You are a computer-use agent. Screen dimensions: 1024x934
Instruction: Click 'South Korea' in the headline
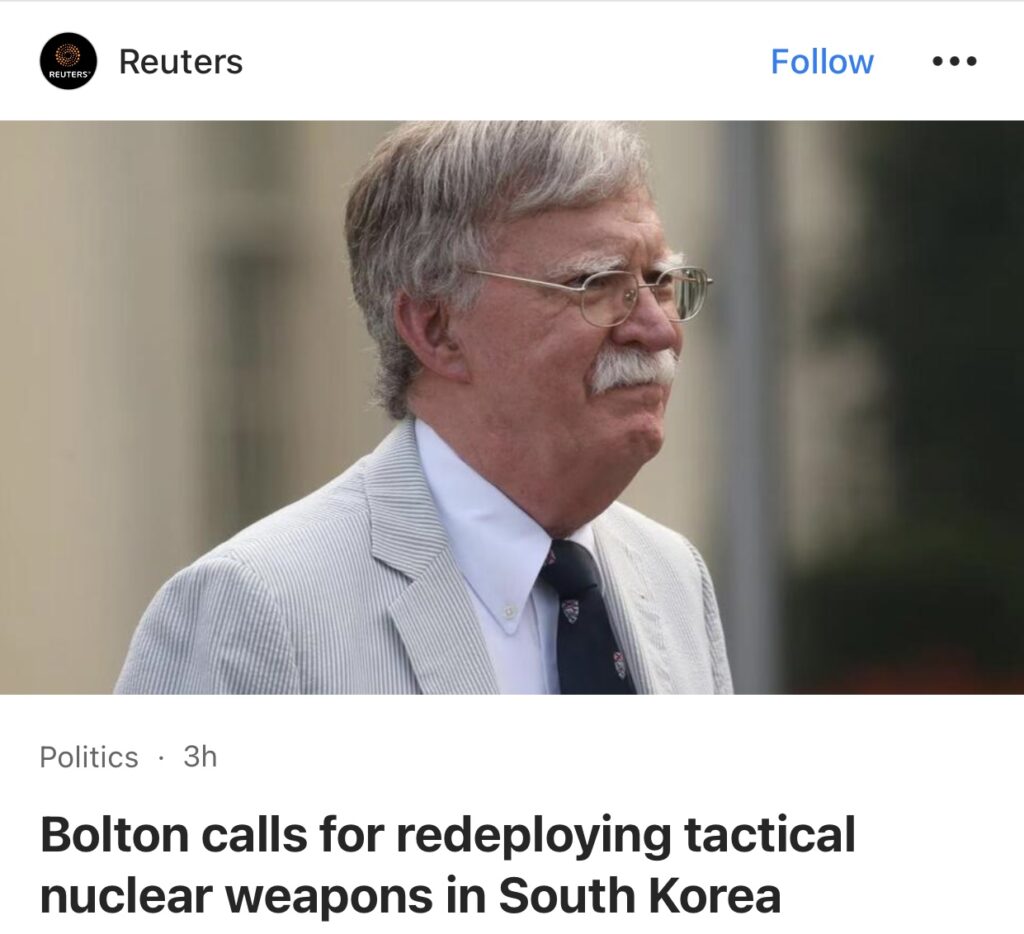click(x=640, y=895)
